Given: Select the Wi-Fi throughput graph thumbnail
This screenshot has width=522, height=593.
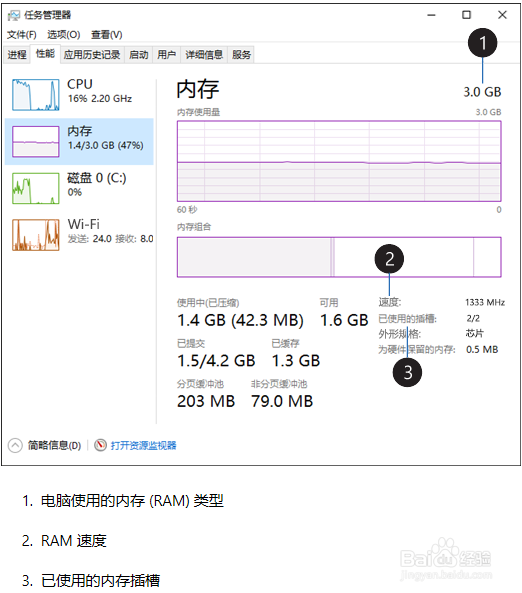Looking at the screenshot, I should 36,235.
